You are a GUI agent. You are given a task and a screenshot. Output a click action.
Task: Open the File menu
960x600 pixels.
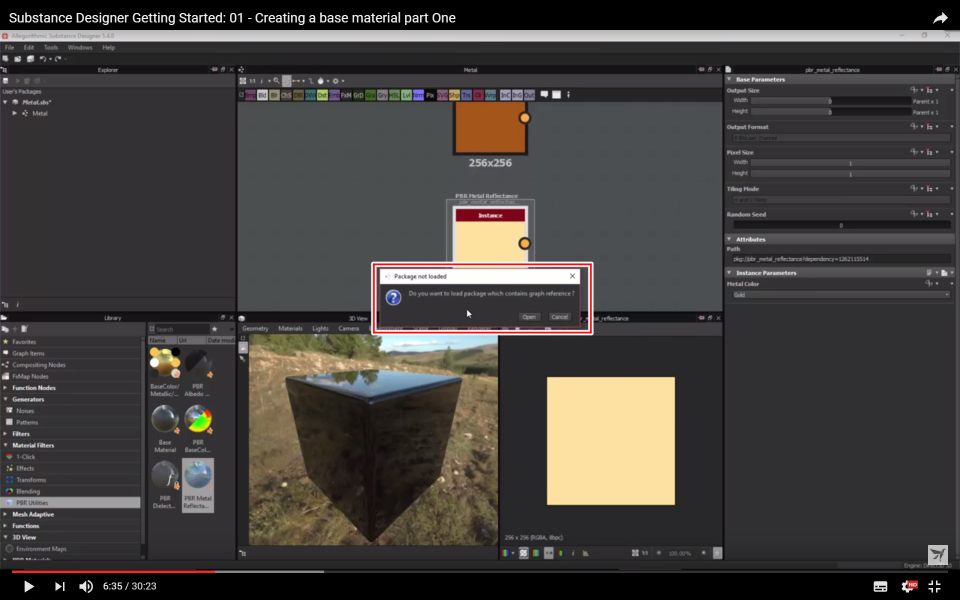[9, 48]
